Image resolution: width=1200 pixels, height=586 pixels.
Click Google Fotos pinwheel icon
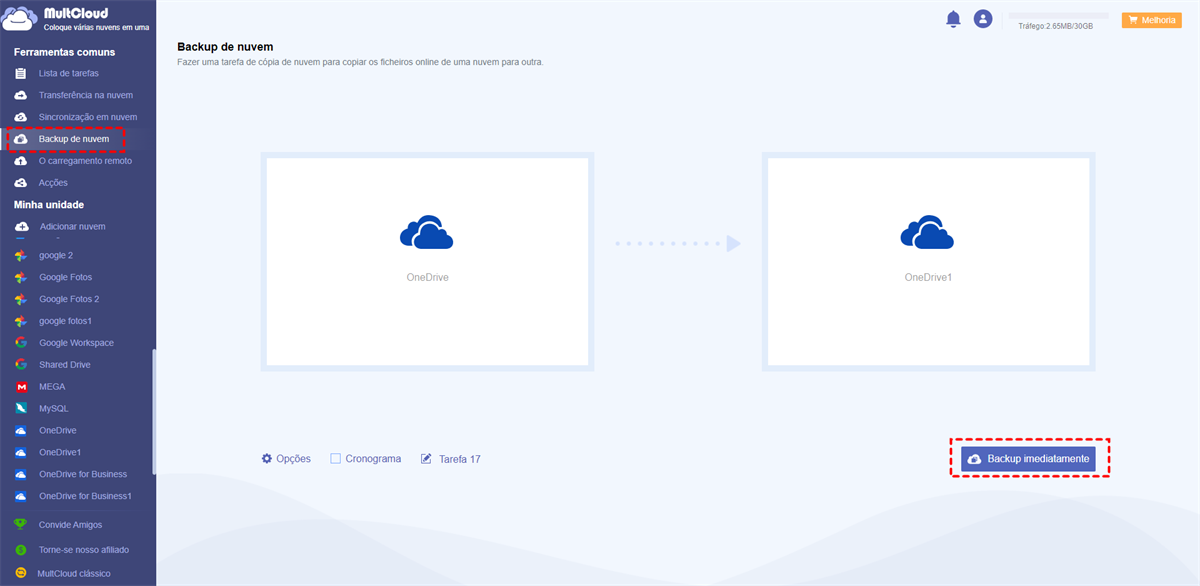(20, 277)
